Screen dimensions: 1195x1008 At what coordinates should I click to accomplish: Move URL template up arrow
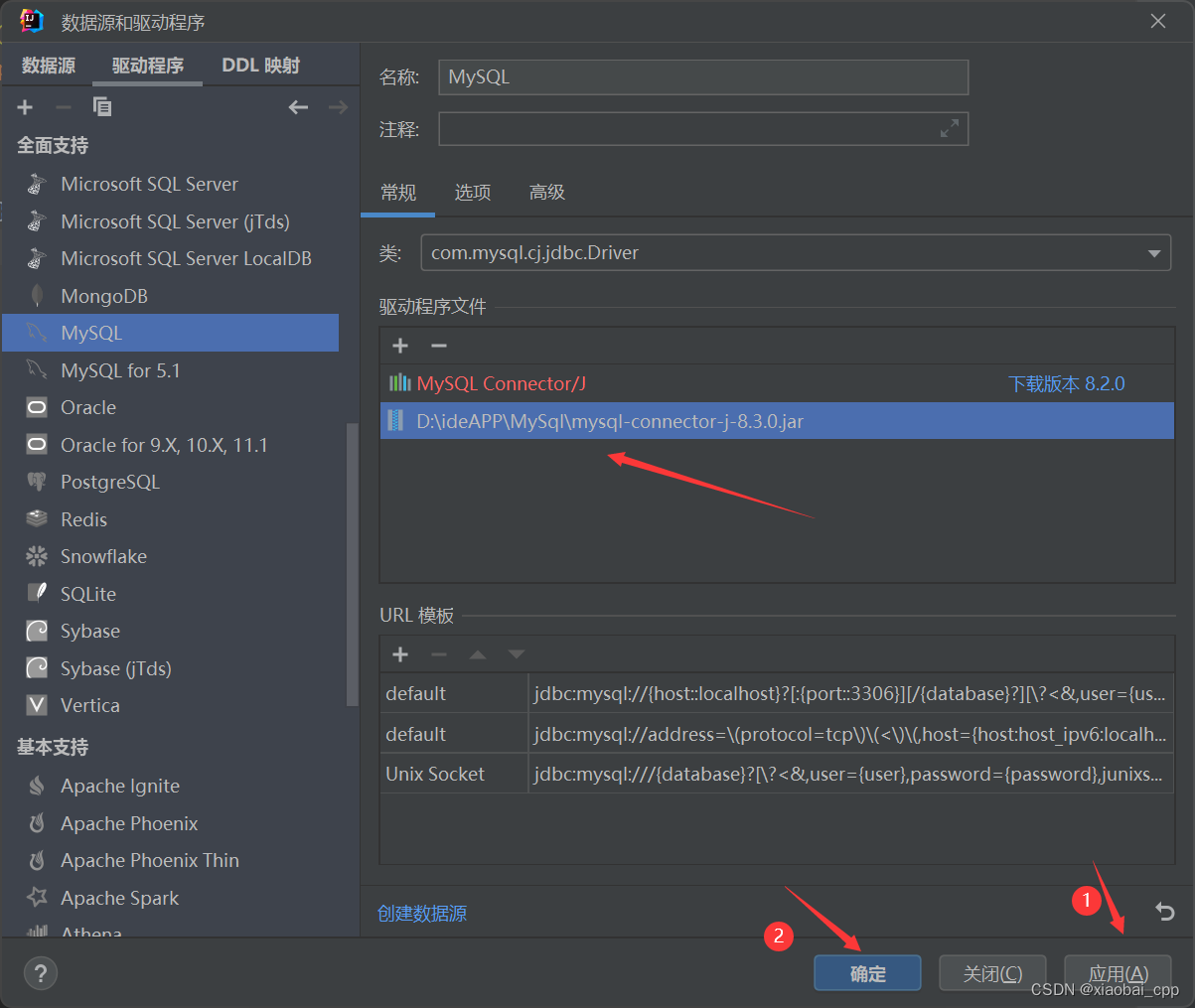(478, 654)
